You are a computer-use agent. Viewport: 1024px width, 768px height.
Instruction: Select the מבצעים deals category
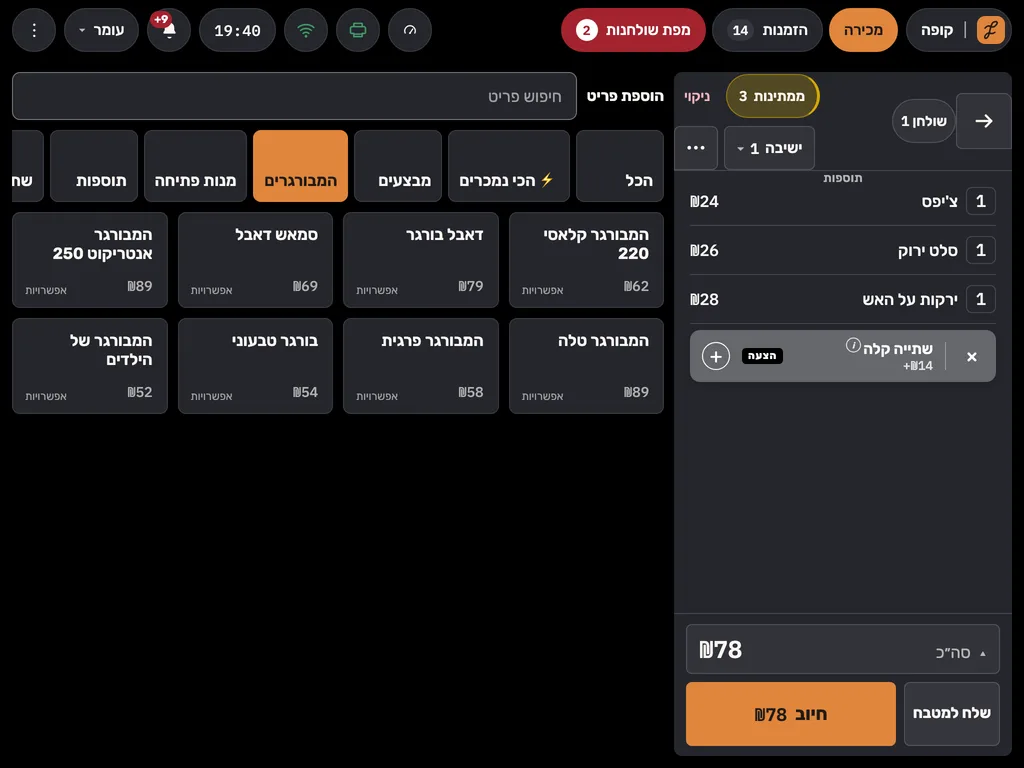tap(398, 166)
